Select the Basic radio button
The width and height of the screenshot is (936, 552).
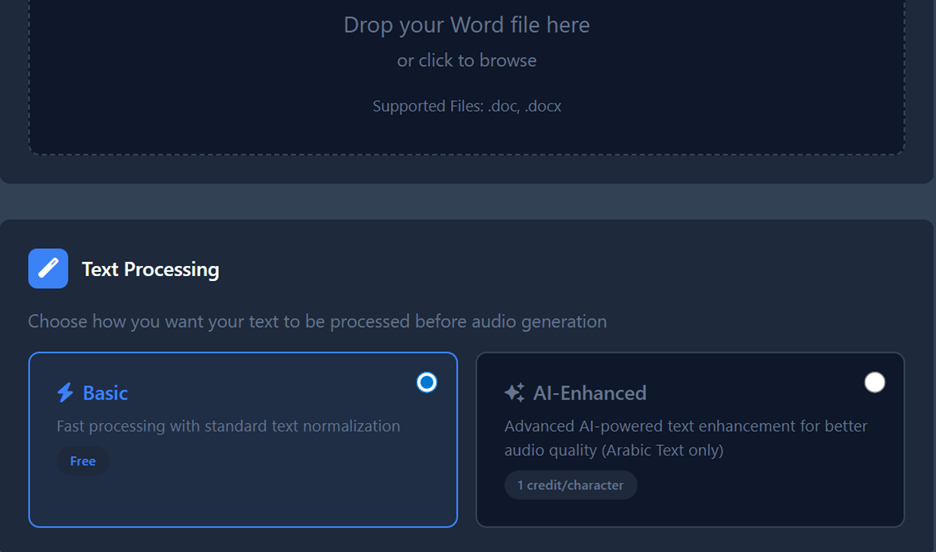[427, 382]
